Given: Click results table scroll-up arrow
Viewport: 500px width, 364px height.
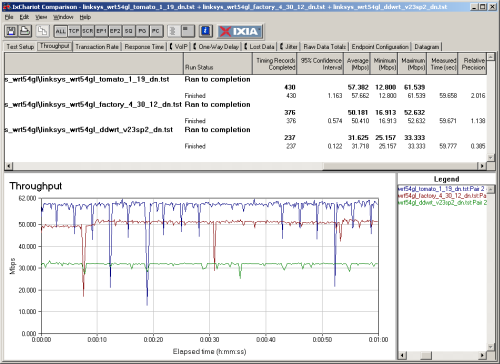Looking at the screenshot, I should tap(490, 57).
